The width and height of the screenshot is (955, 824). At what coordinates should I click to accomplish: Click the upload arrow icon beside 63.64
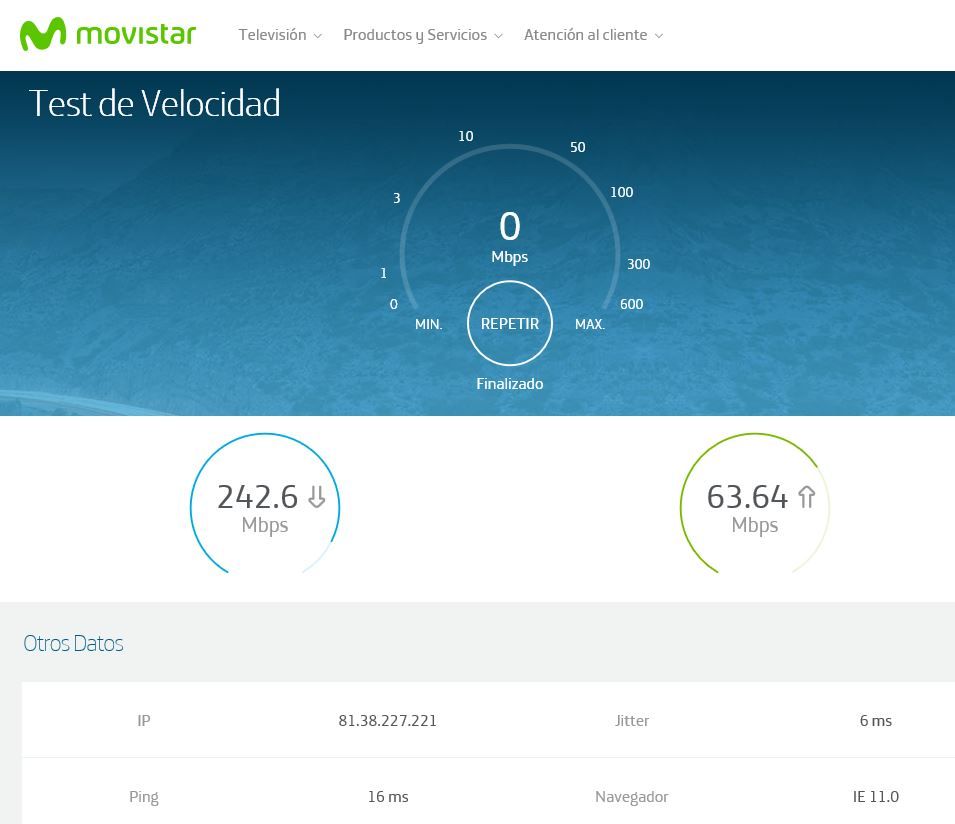806,497
